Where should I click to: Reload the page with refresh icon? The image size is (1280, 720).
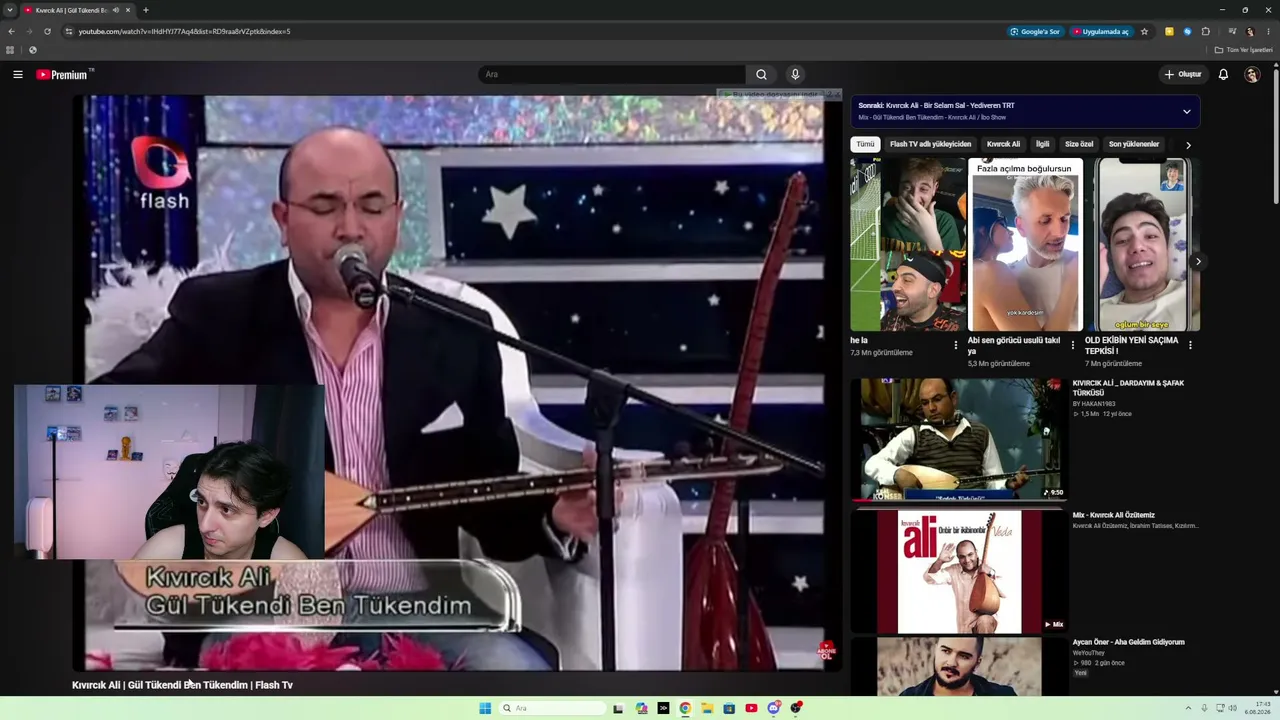[47, 31]
